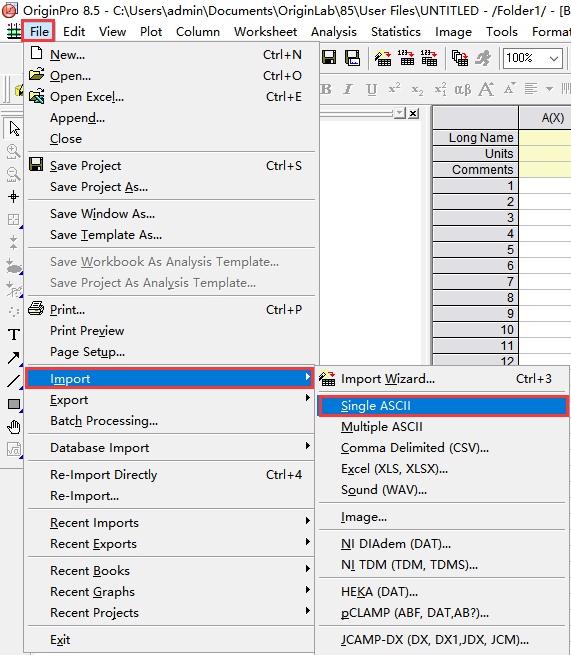This screenshot has width=571, height=655.
Task: Click the Save Project toolbar icon
Action: click(329, 58)
